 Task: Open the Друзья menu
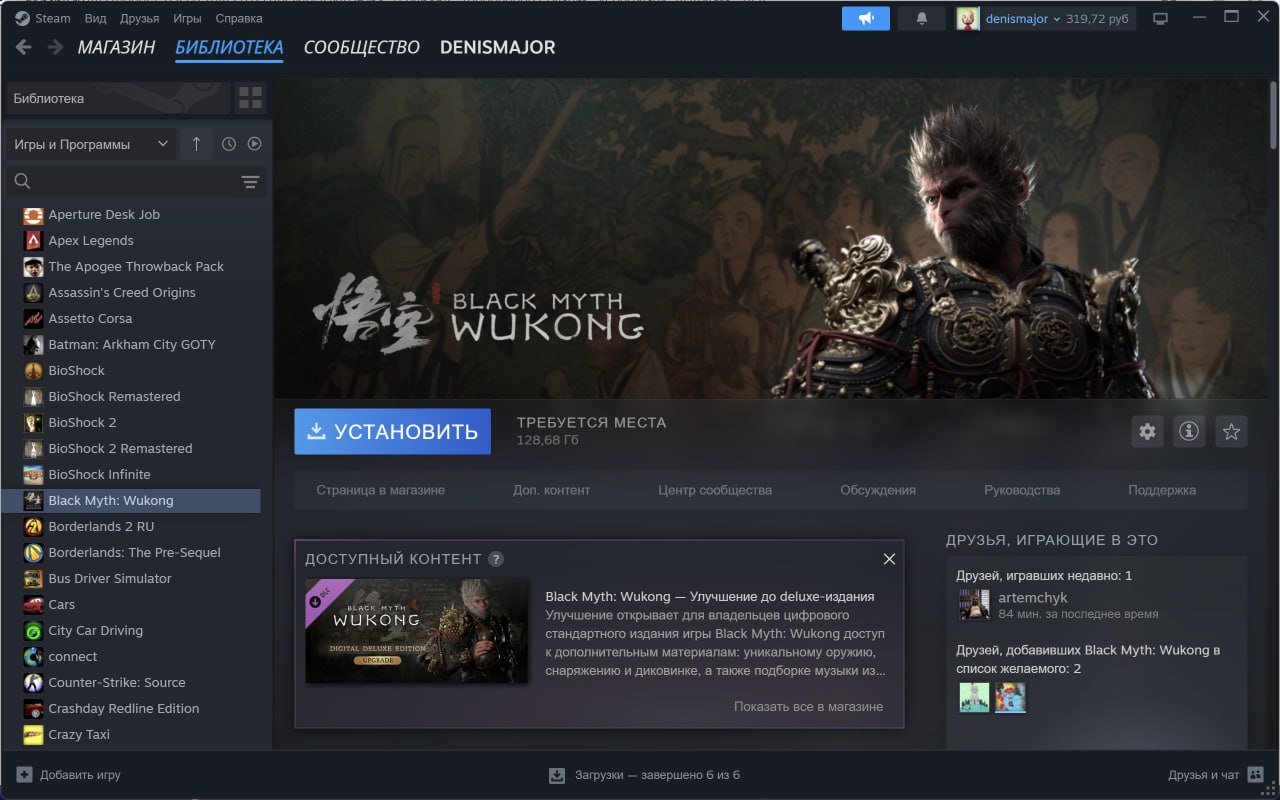(x=139, y=18)
